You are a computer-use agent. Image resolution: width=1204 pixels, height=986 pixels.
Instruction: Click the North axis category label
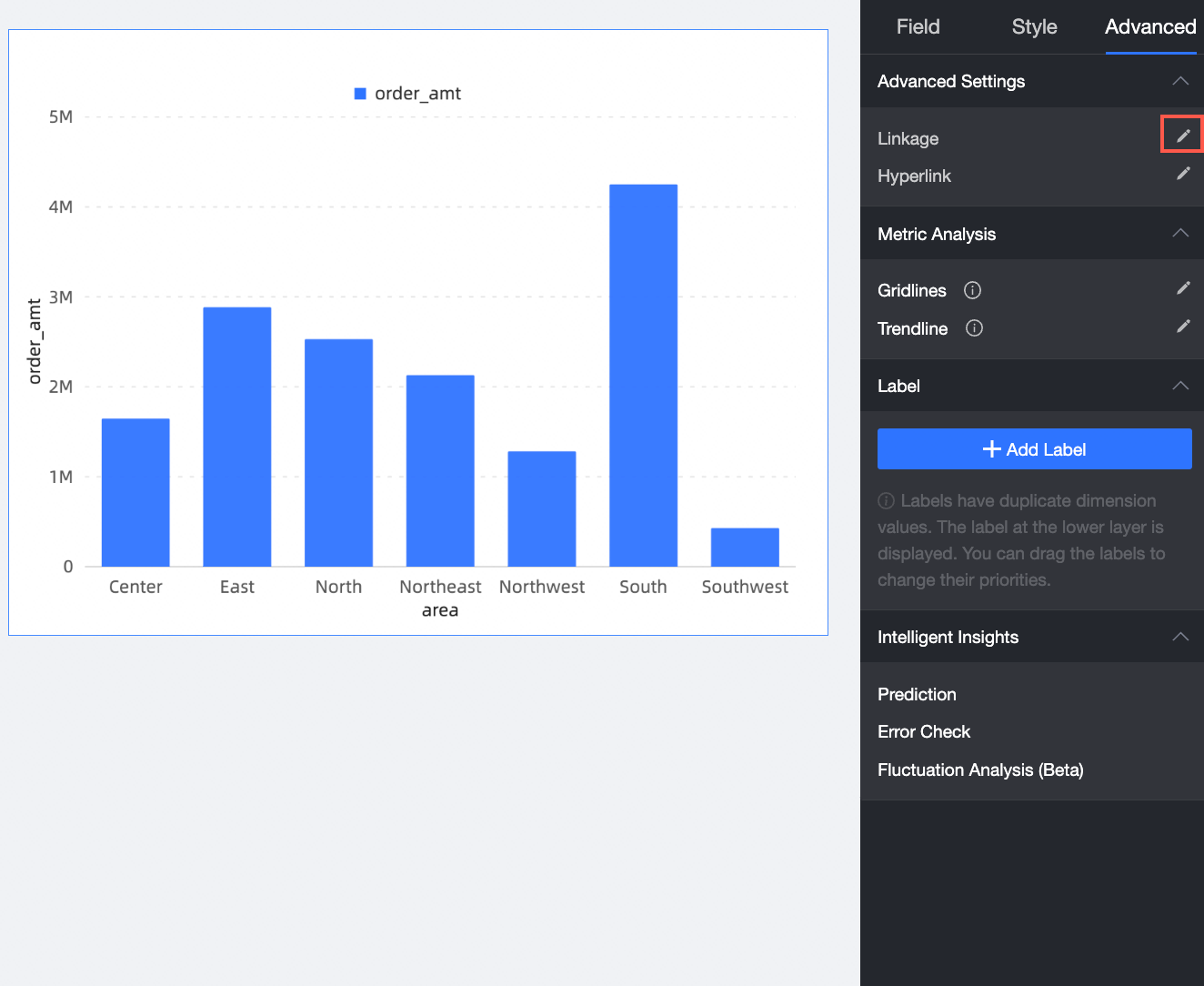click(x=338, y=587)
